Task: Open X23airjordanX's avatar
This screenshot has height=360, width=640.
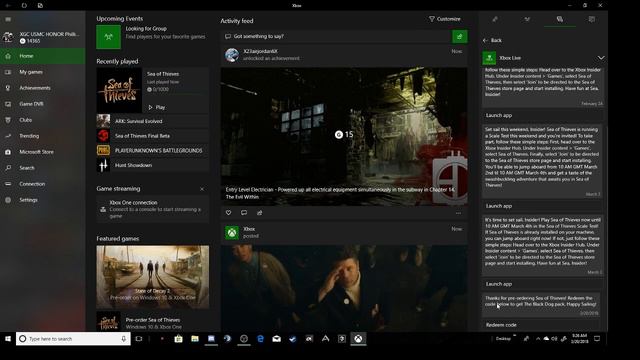Action: pyautogui.click(x=232, y=55)
